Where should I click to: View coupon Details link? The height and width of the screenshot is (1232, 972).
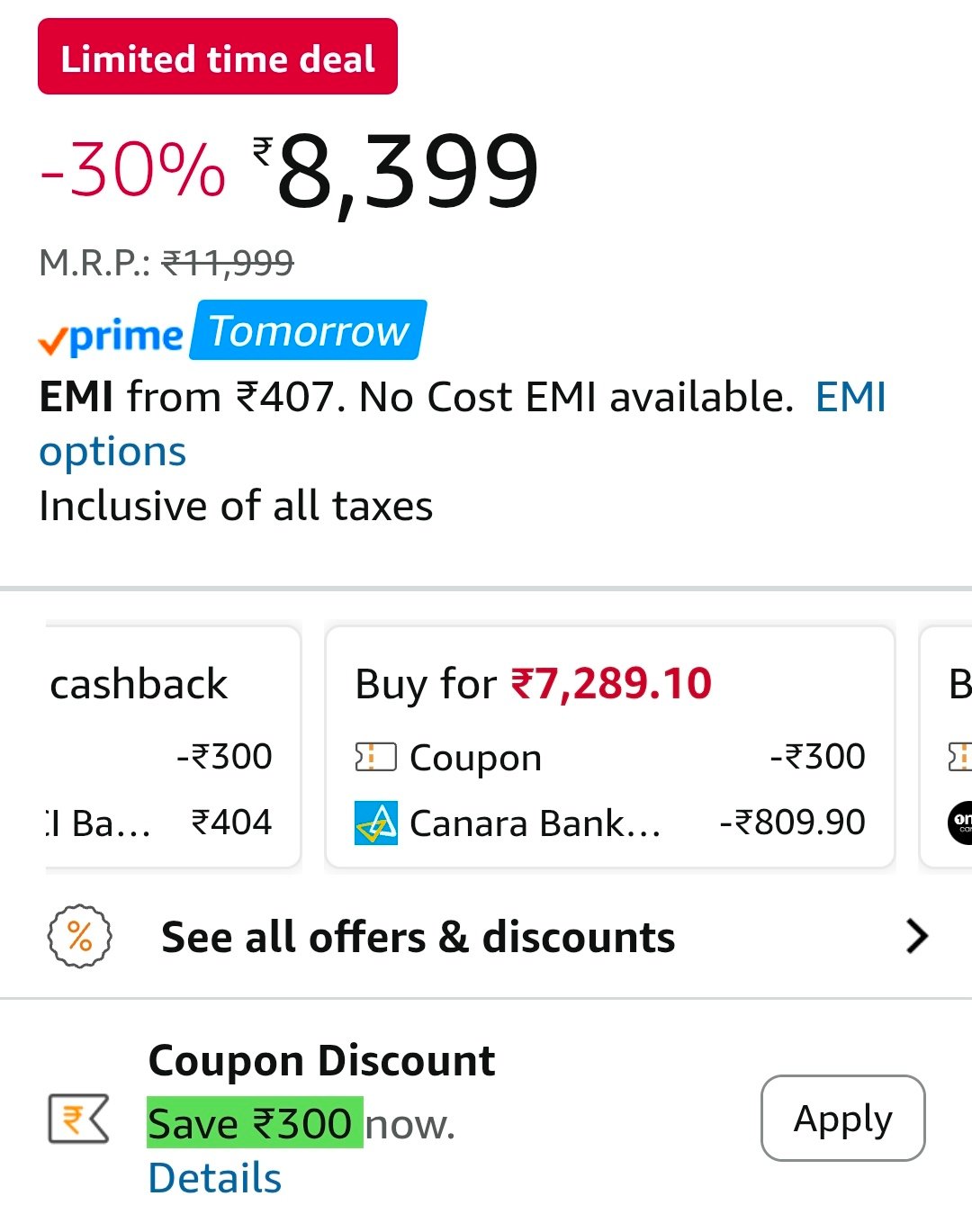215,1178
